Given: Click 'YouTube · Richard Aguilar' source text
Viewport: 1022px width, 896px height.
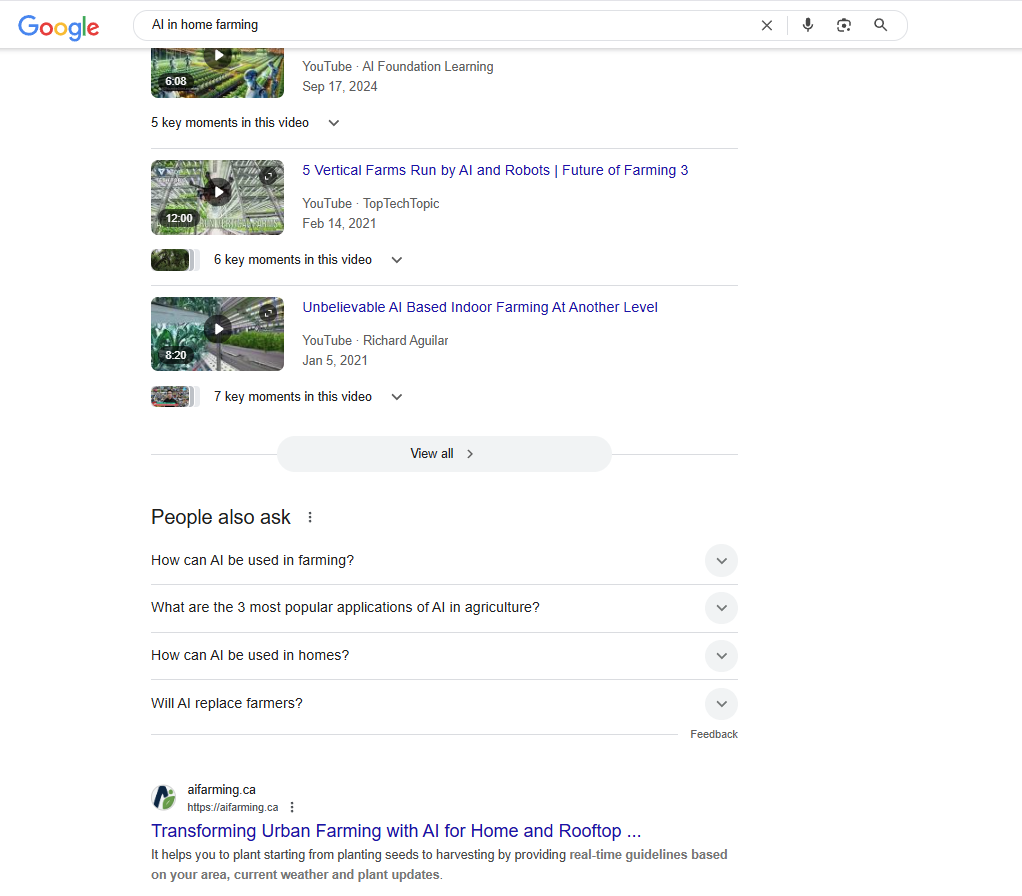Looking at the screenshot, I should tap(375, 340).
